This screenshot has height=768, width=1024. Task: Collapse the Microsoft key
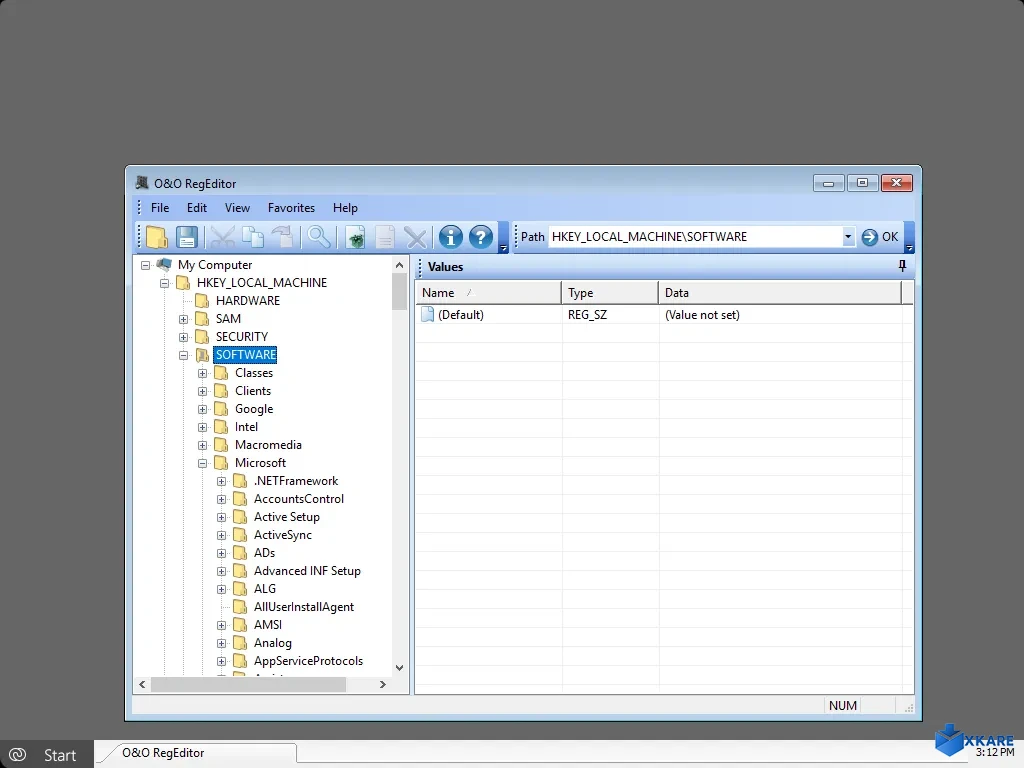202,463
